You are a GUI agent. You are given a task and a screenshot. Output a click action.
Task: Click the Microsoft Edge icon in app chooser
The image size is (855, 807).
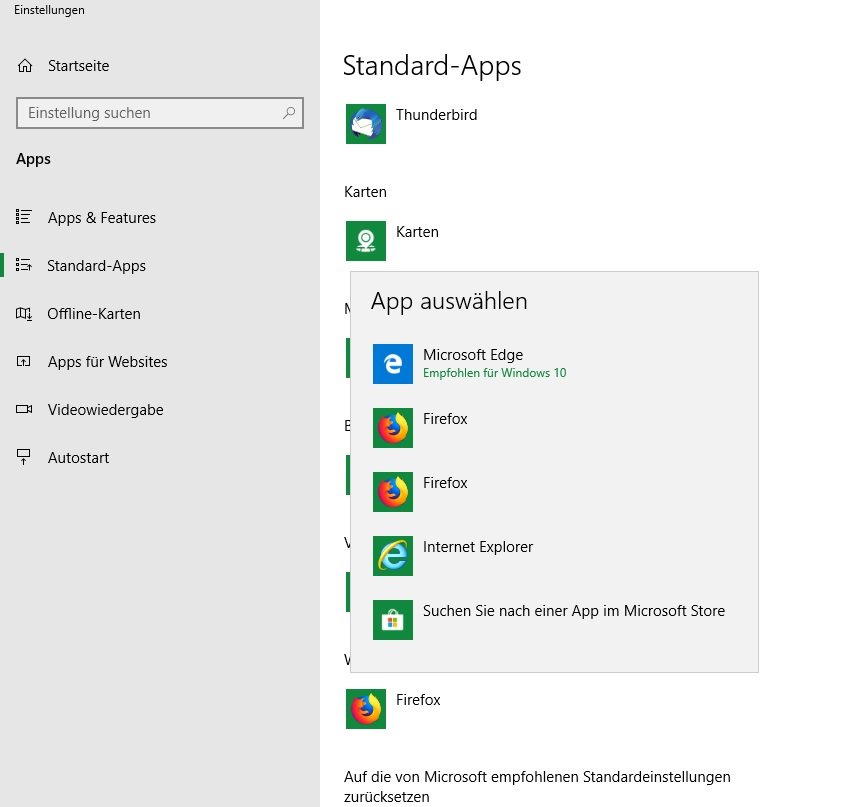click(x=393, y=364)
